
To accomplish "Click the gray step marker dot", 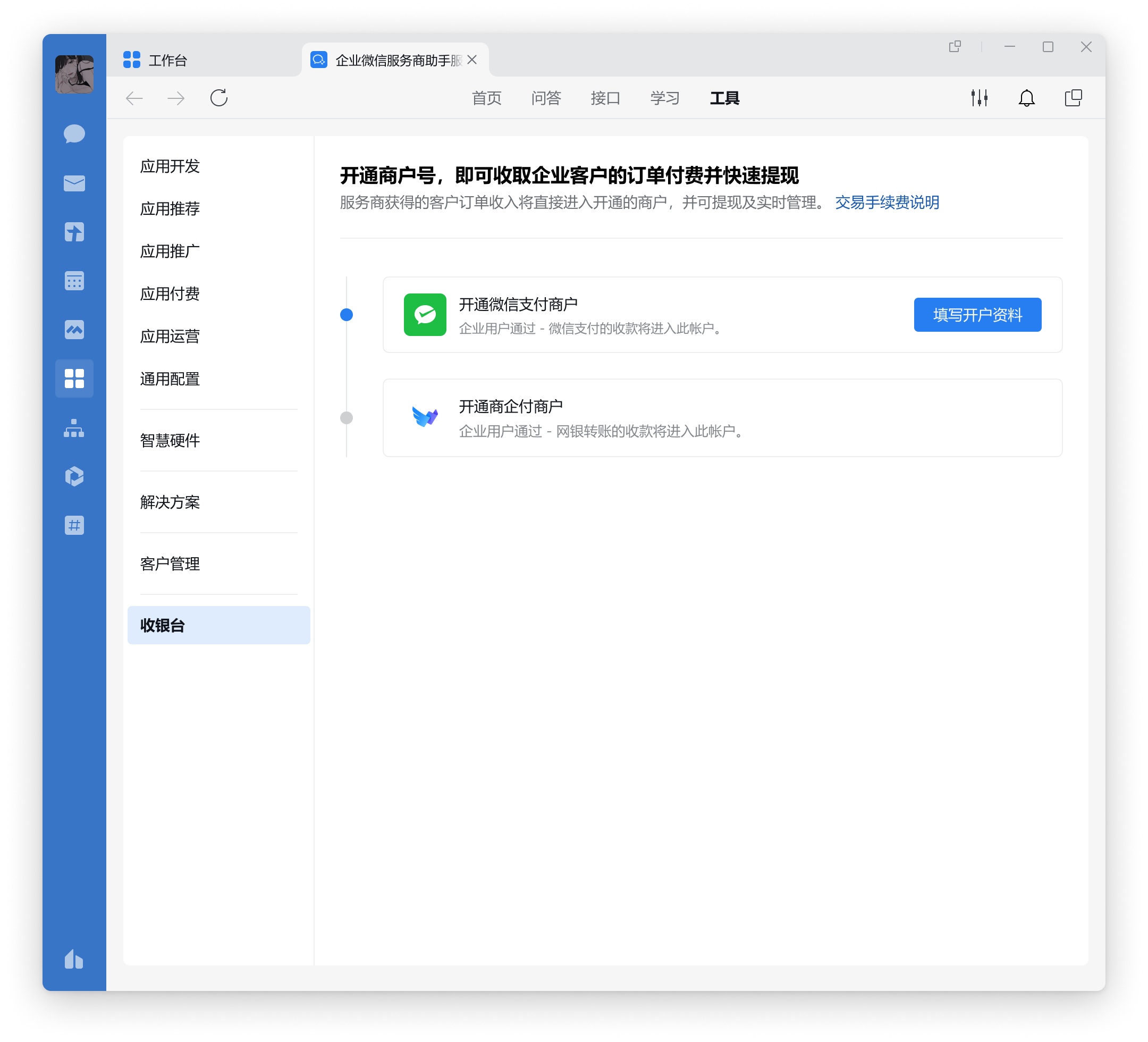I will point(346,418).
